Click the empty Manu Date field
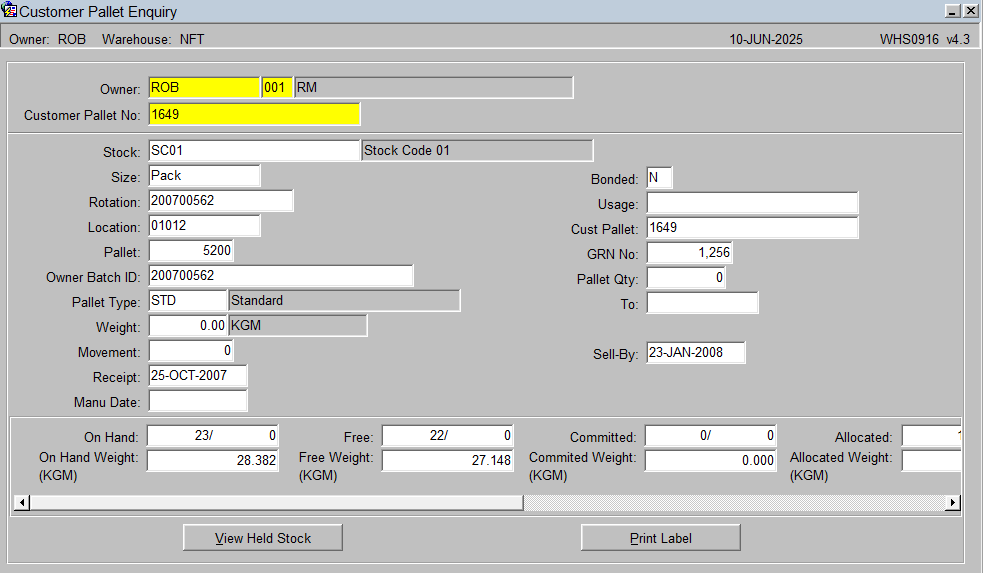The image size is (983, 573). pos(198,401)
